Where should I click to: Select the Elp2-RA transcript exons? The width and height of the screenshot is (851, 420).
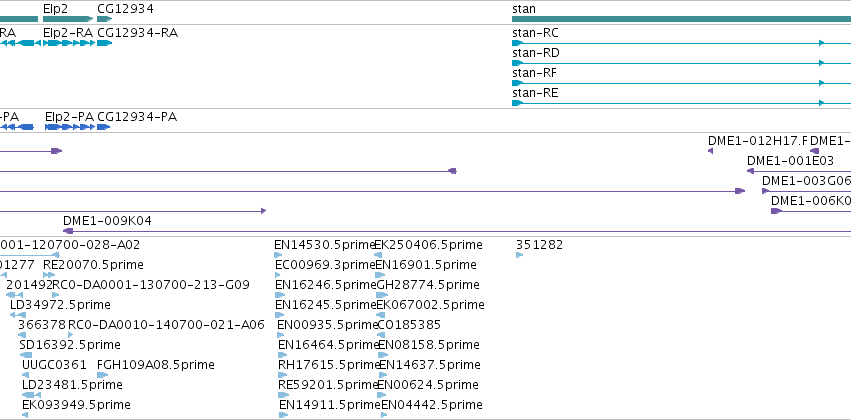click(x=69, y=43)
